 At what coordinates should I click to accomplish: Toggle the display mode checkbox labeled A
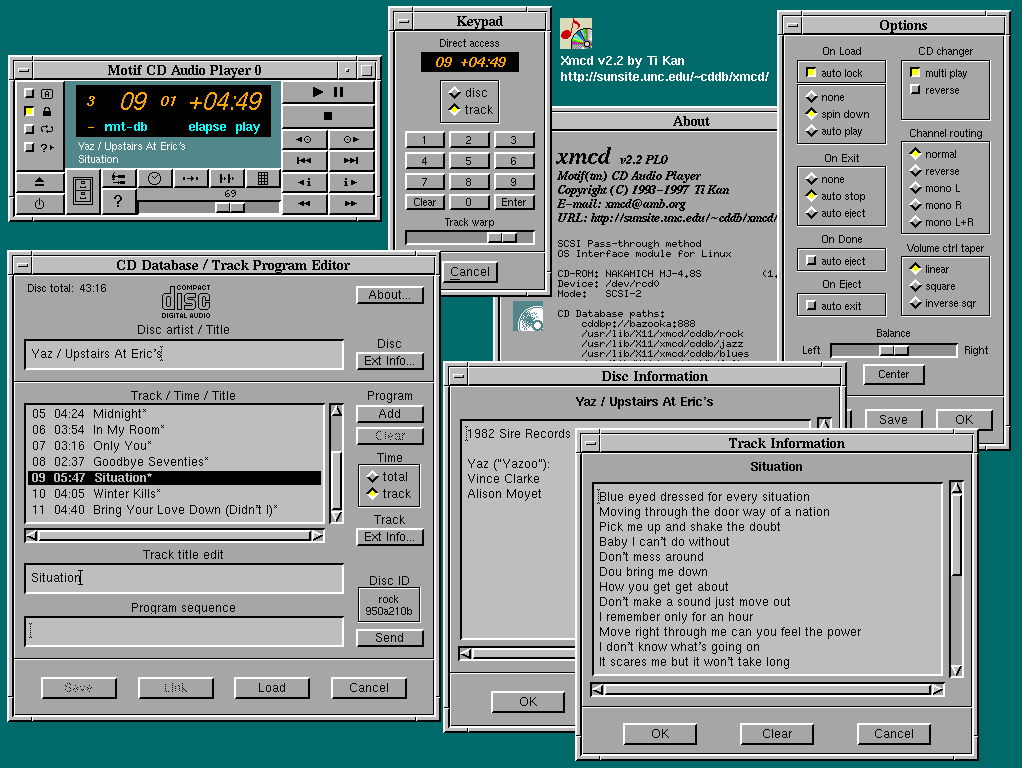(x=29, y=94)
